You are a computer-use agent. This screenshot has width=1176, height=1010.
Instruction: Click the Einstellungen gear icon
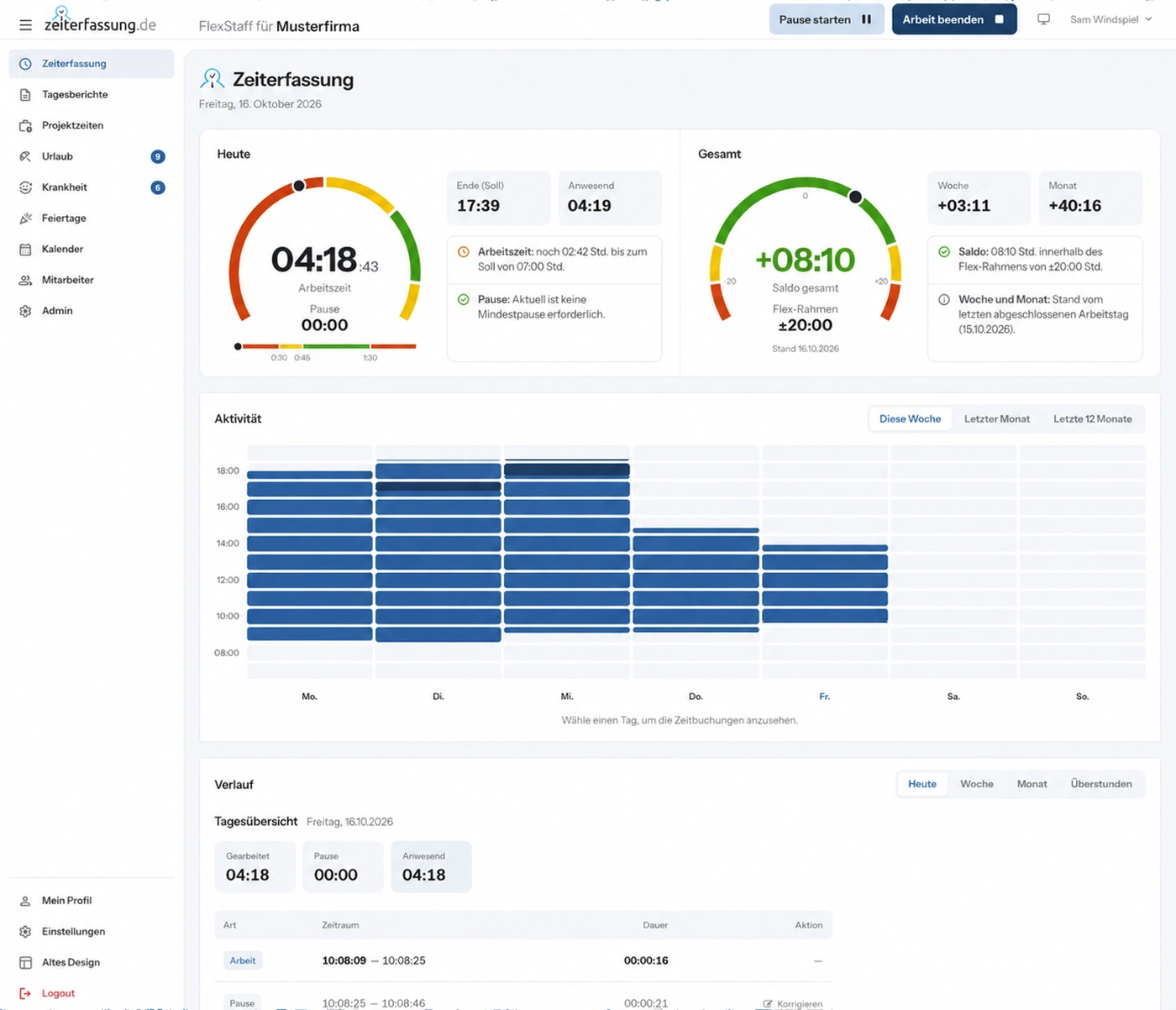tap(25, 932)
